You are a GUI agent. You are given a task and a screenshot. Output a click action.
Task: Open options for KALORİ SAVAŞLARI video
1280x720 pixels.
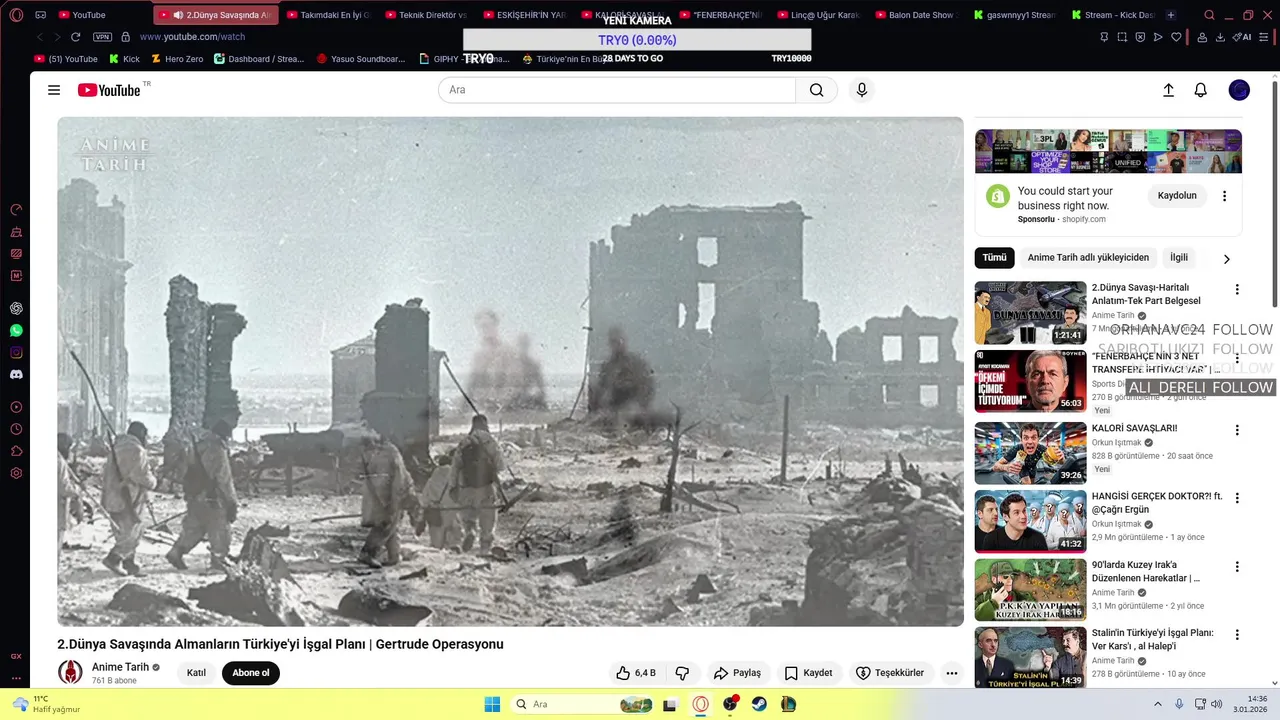1237,430
